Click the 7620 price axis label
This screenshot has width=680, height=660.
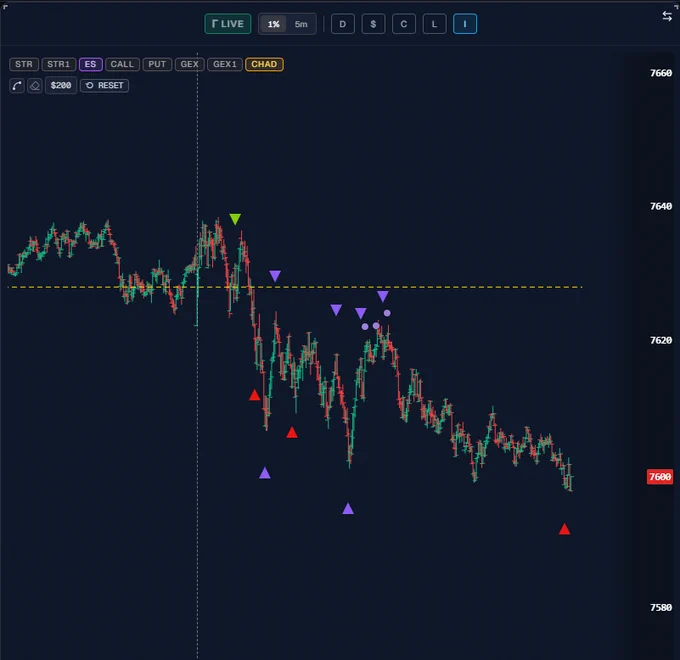tap(660, 340)
